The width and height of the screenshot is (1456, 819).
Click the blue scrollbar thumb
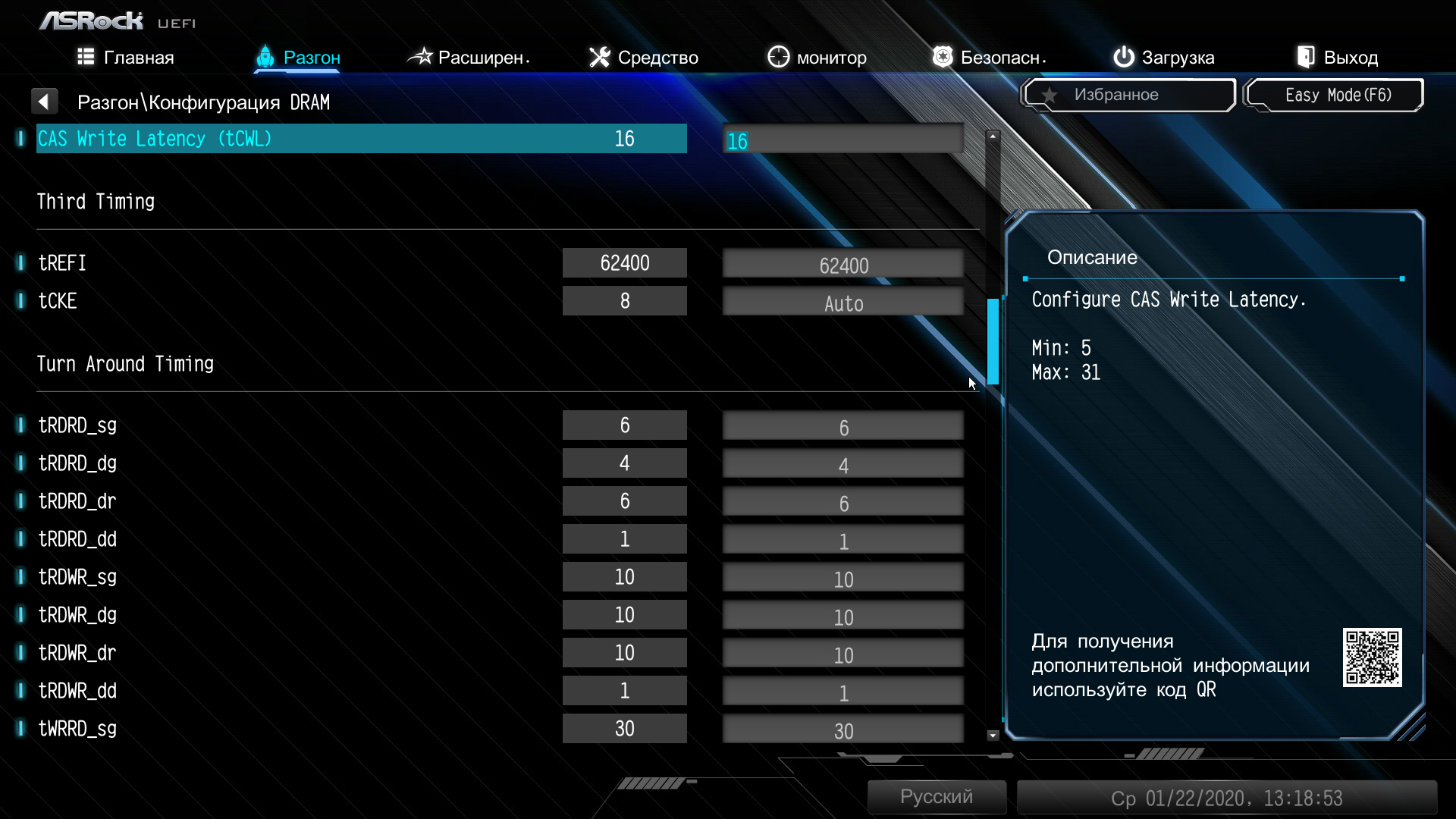click(x=993, y=341)
